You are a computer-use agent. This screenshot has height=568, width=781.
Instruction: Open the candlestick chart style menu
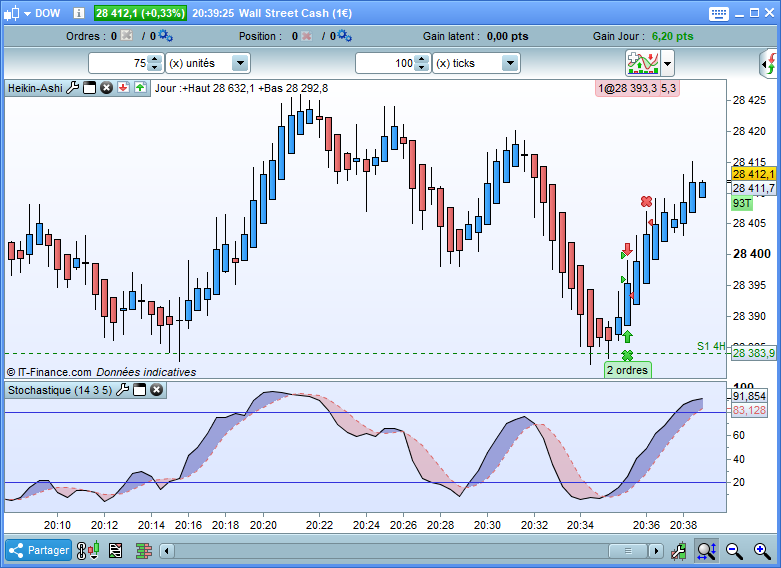16,13
